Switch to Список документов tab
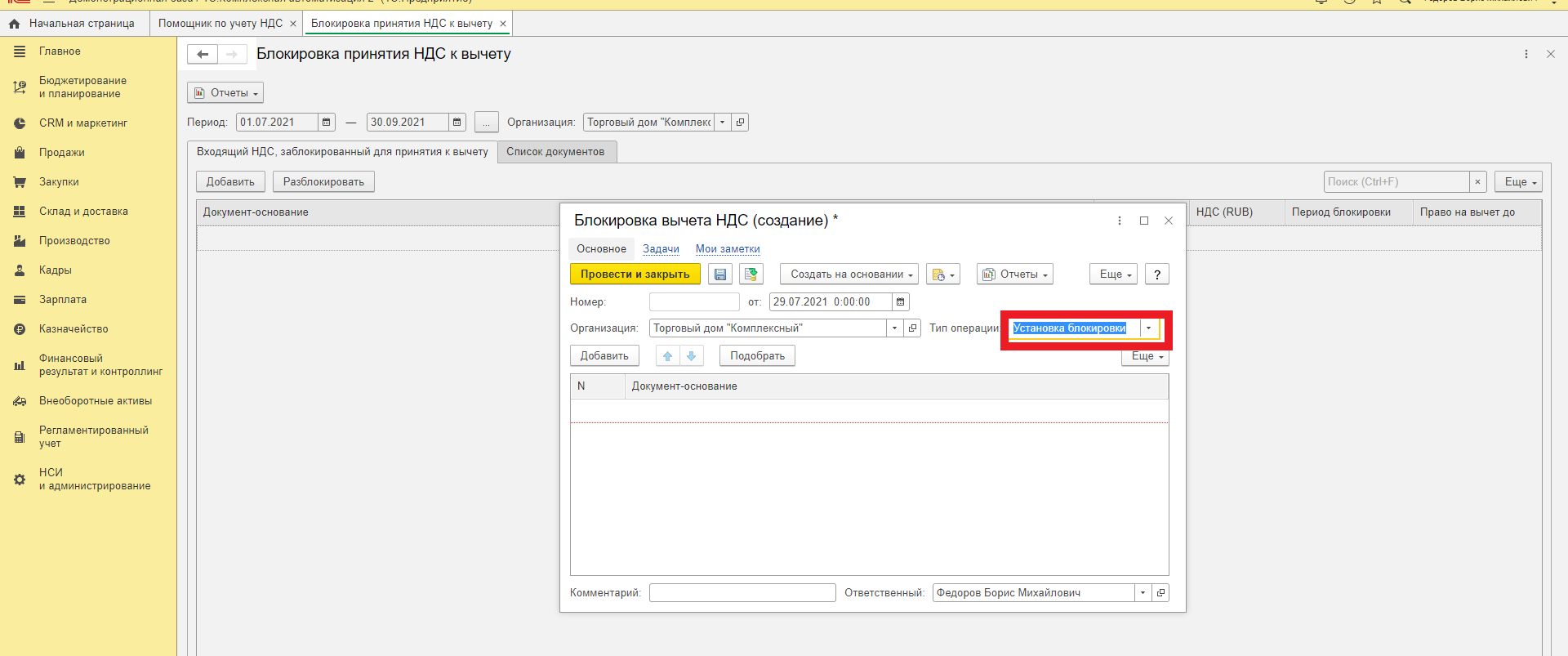1568x656 pixels. click(x=555, y=152)
